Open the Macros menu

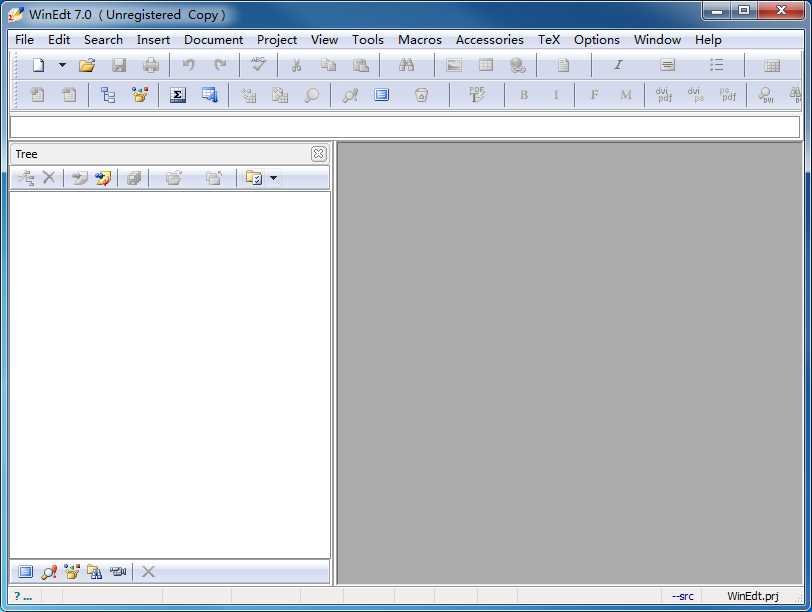click(x=419, y=40)
